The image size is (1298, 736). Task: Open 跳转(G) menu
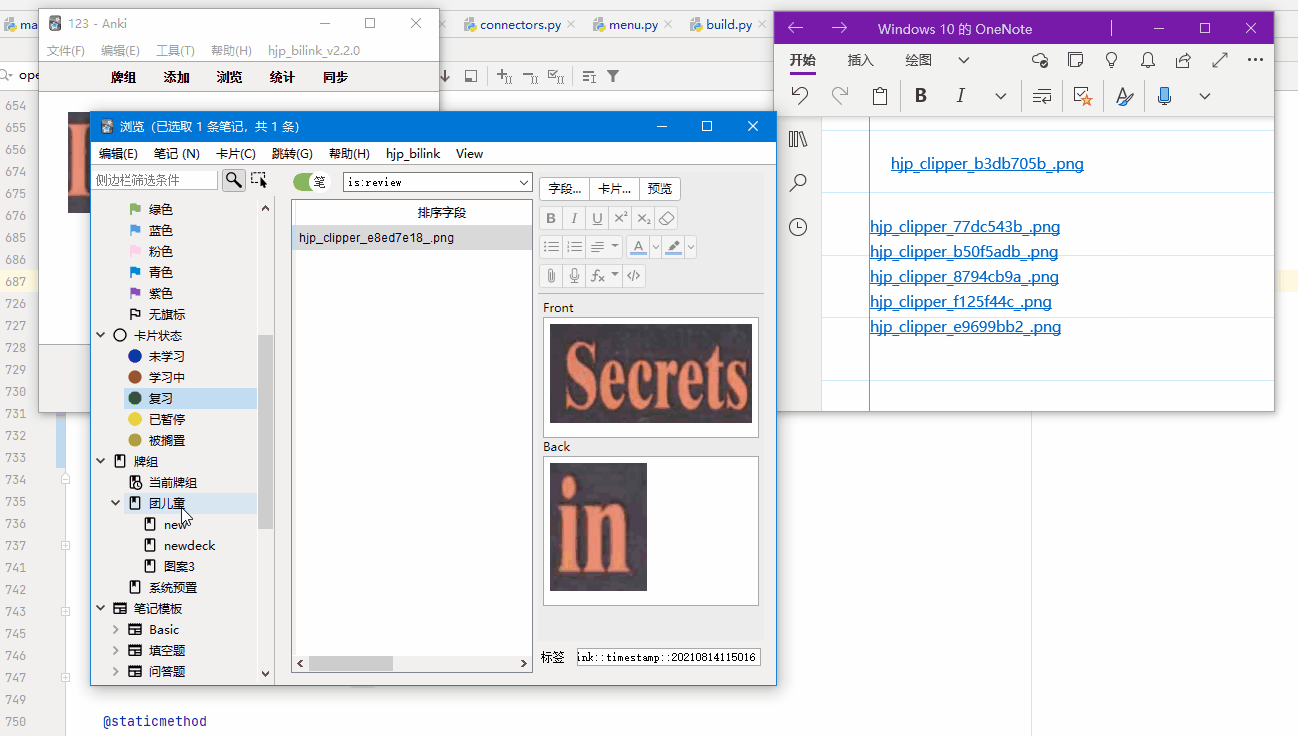[x=292, y=153]
